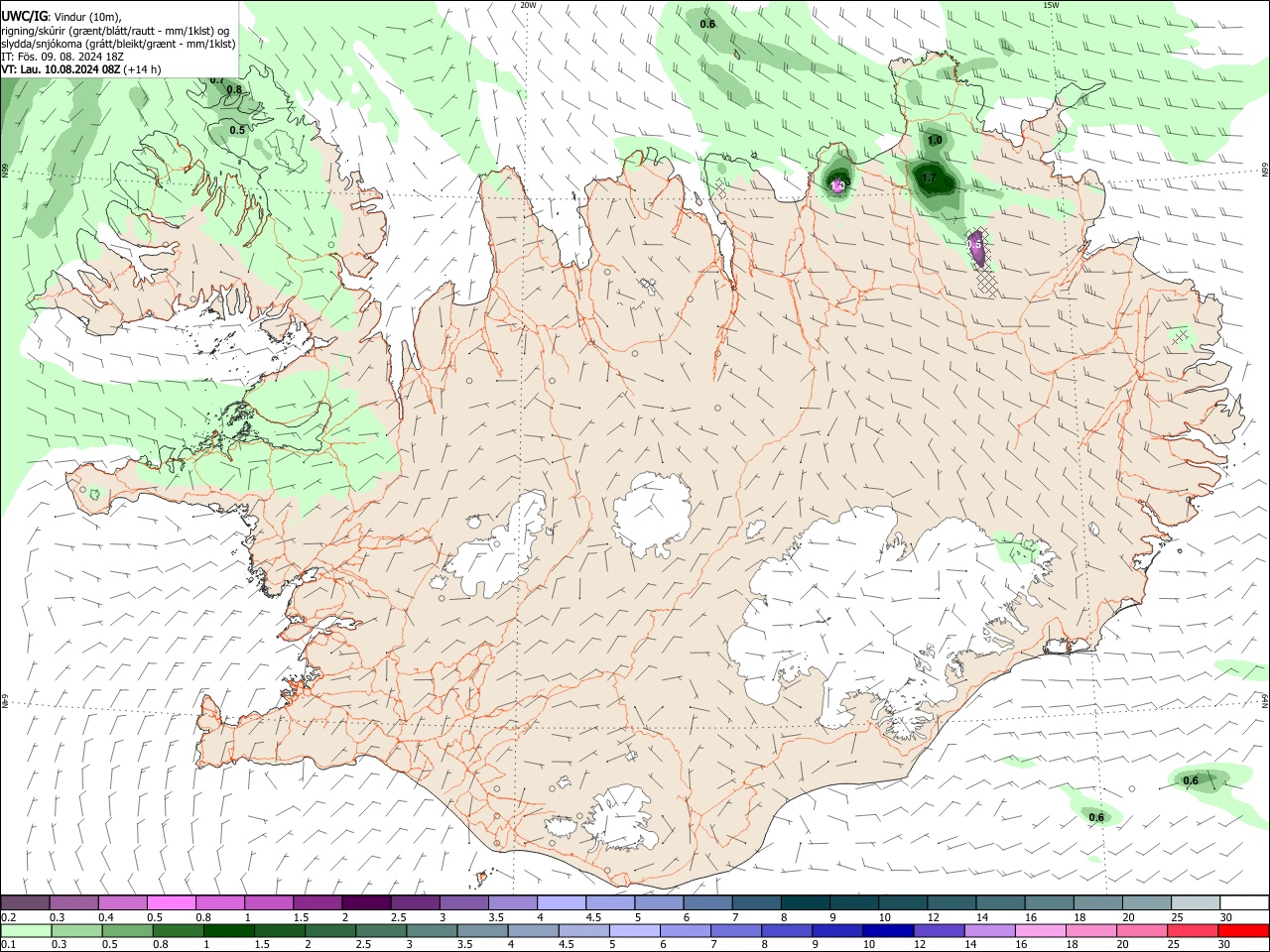Click the light pink swatch between 16 and 18
The width and height of the screenshot is (1270, 952).
pos(1041,931)
